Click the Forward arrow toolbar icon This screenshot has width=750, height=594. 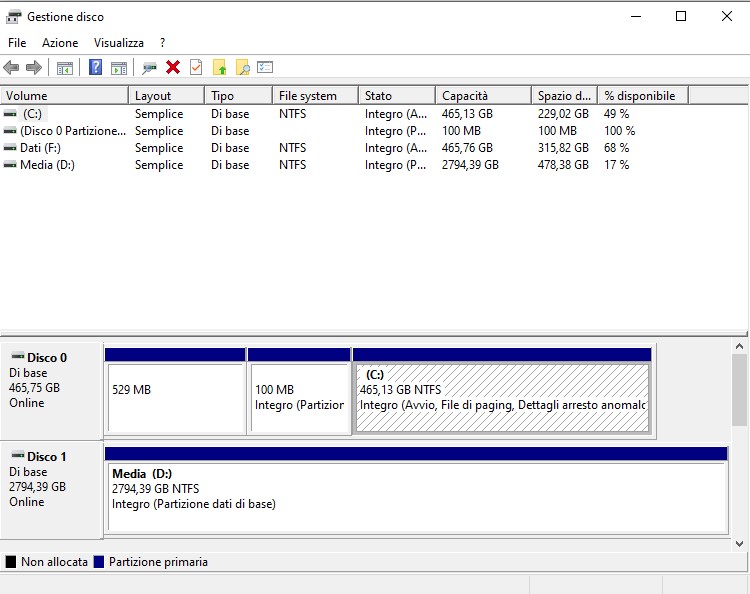click(x=33, y=67)
